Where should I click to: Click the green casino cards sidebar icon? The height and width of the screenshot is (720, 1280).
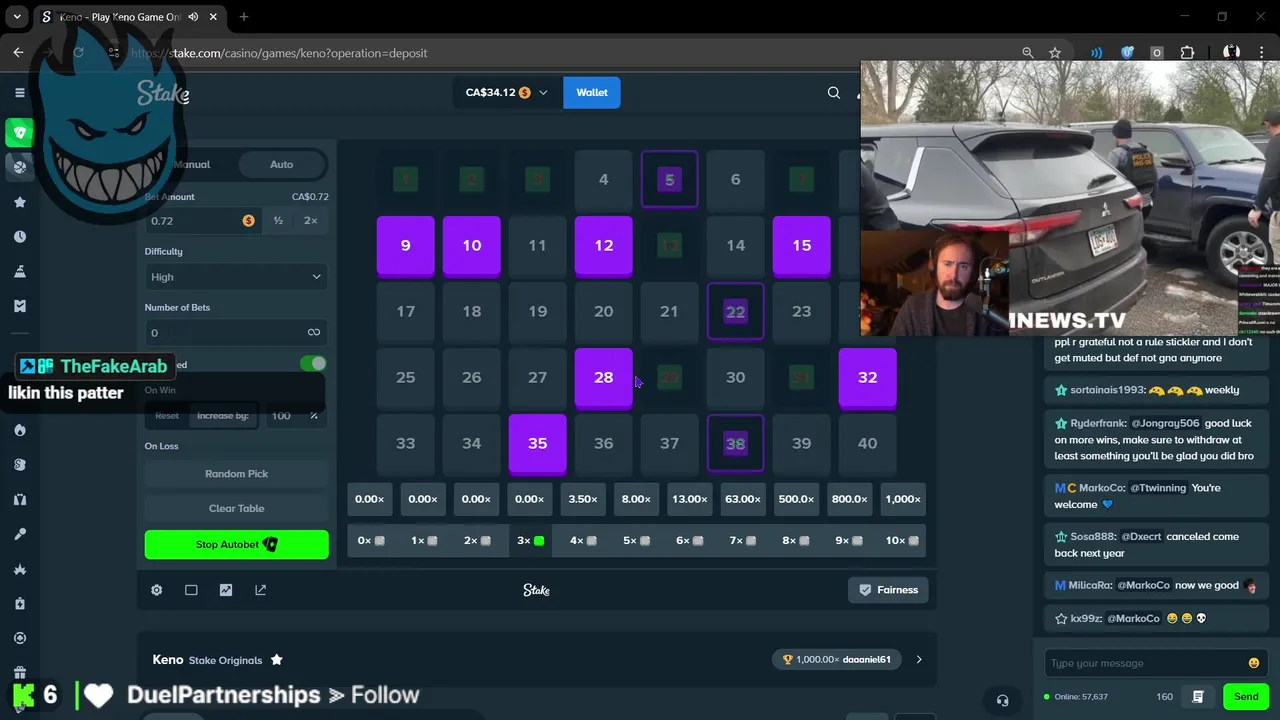(19, 132)
